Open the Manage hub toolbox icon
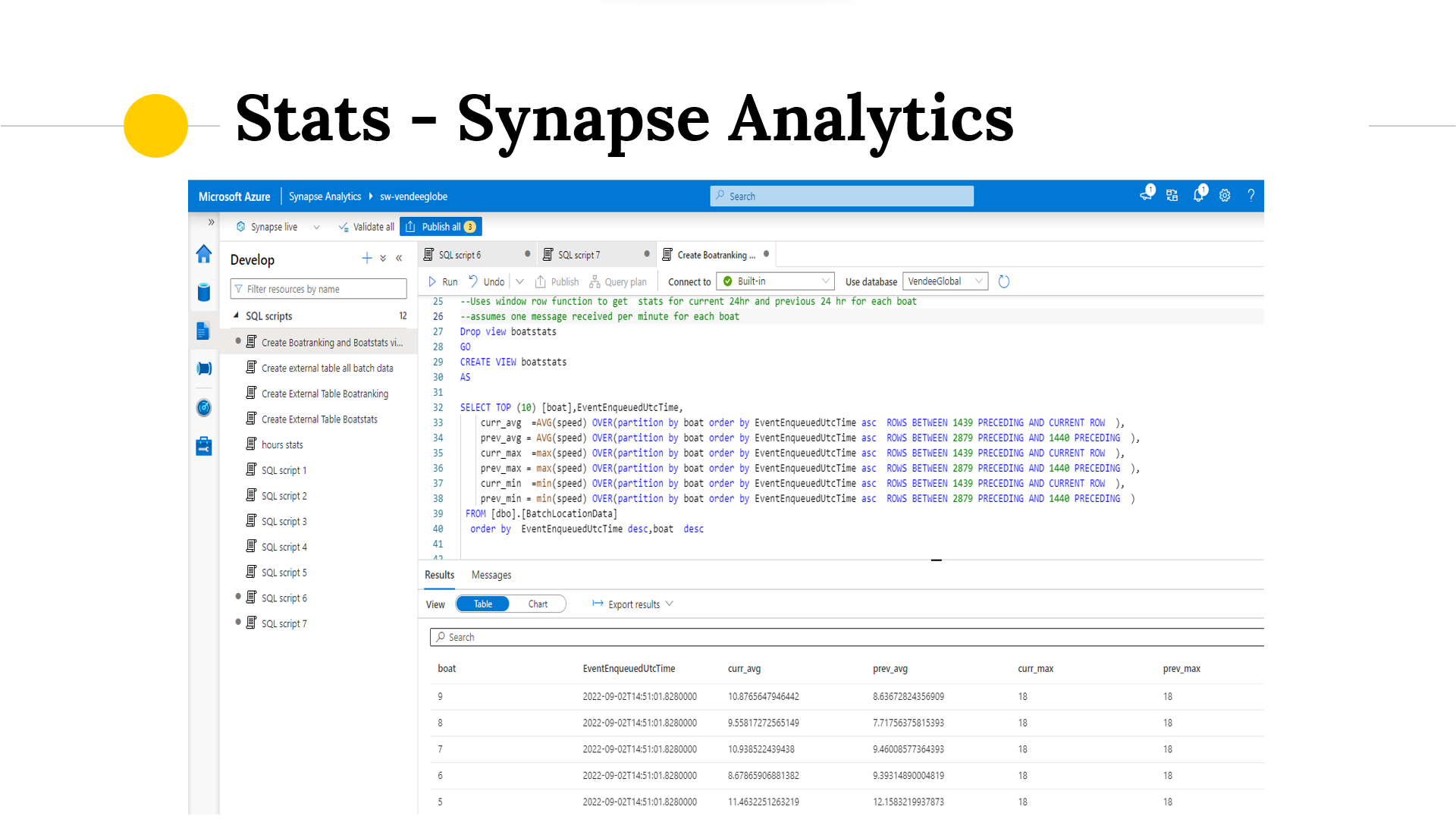Screen dimensions: 1456x819 [204, 446]
